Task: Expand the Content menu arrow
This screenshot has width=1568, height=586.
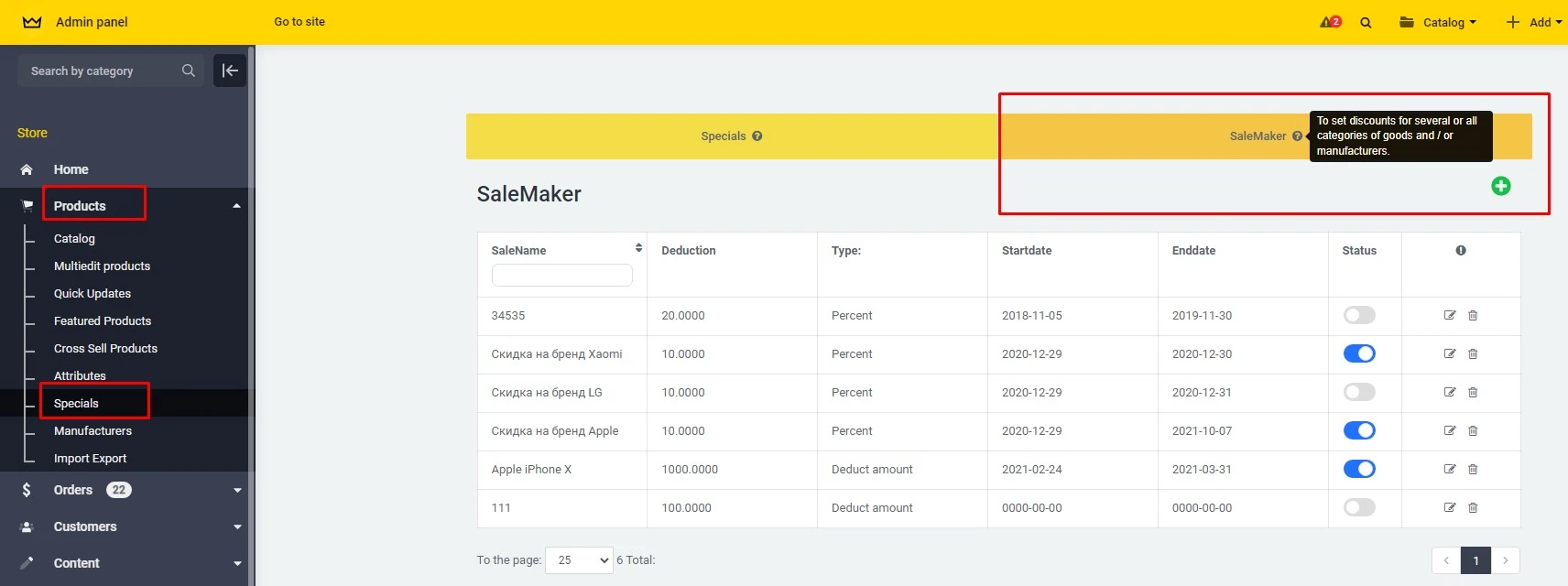Action: (x=237, y=563)
